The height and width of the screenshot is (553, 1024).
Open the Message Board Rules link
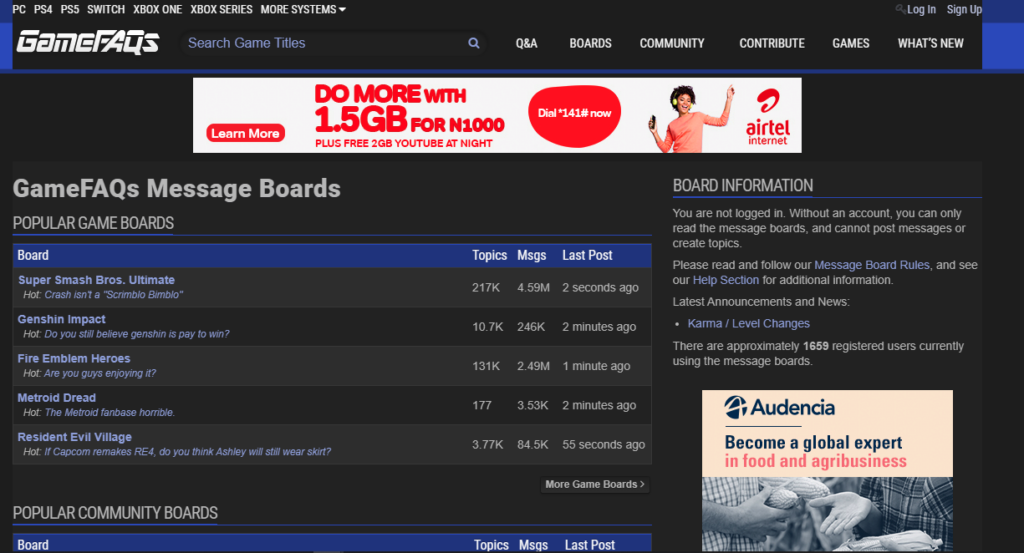872,265
